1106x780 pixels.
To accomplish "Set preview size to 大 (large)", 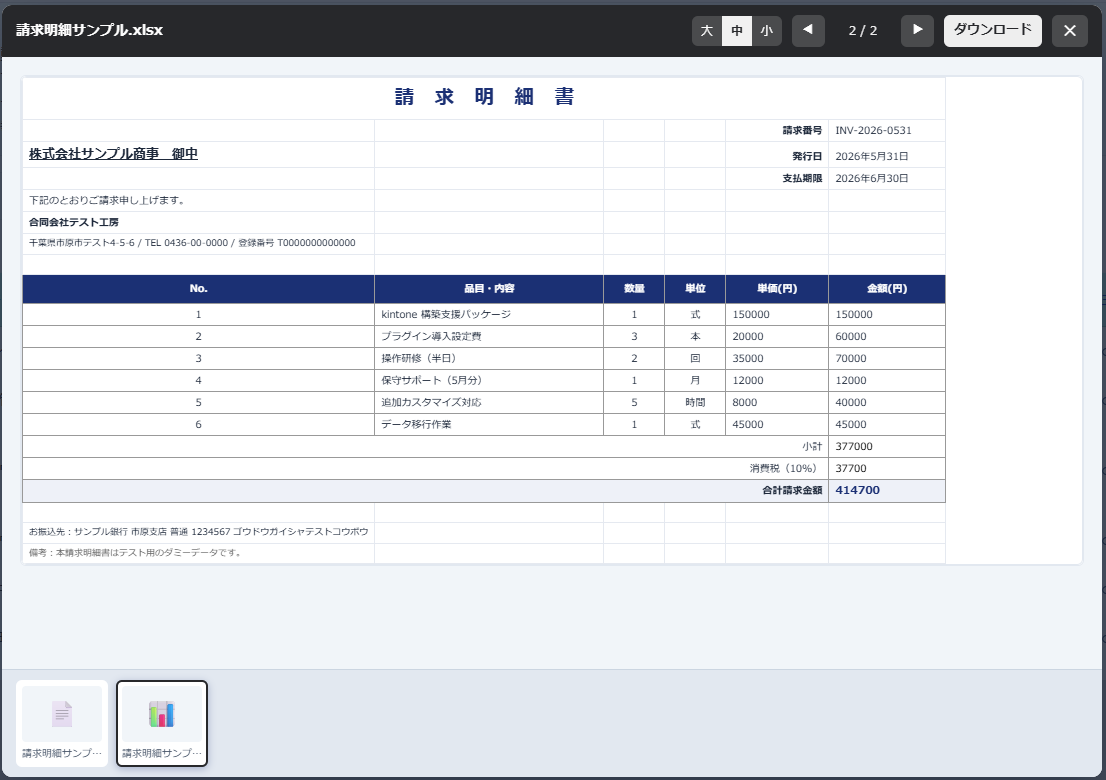I will [707, 30].
